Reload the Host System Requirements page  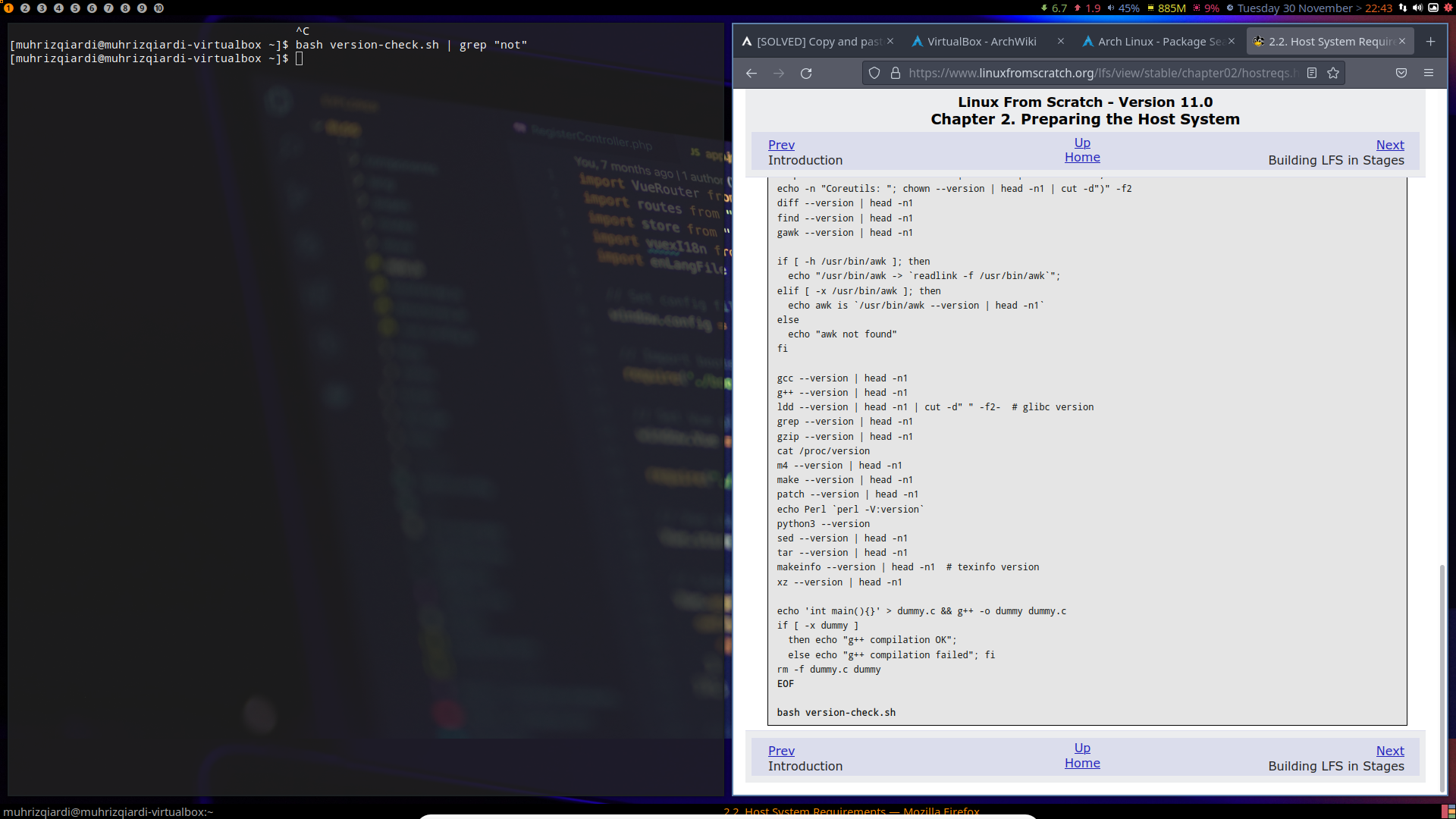coord(806,73)
